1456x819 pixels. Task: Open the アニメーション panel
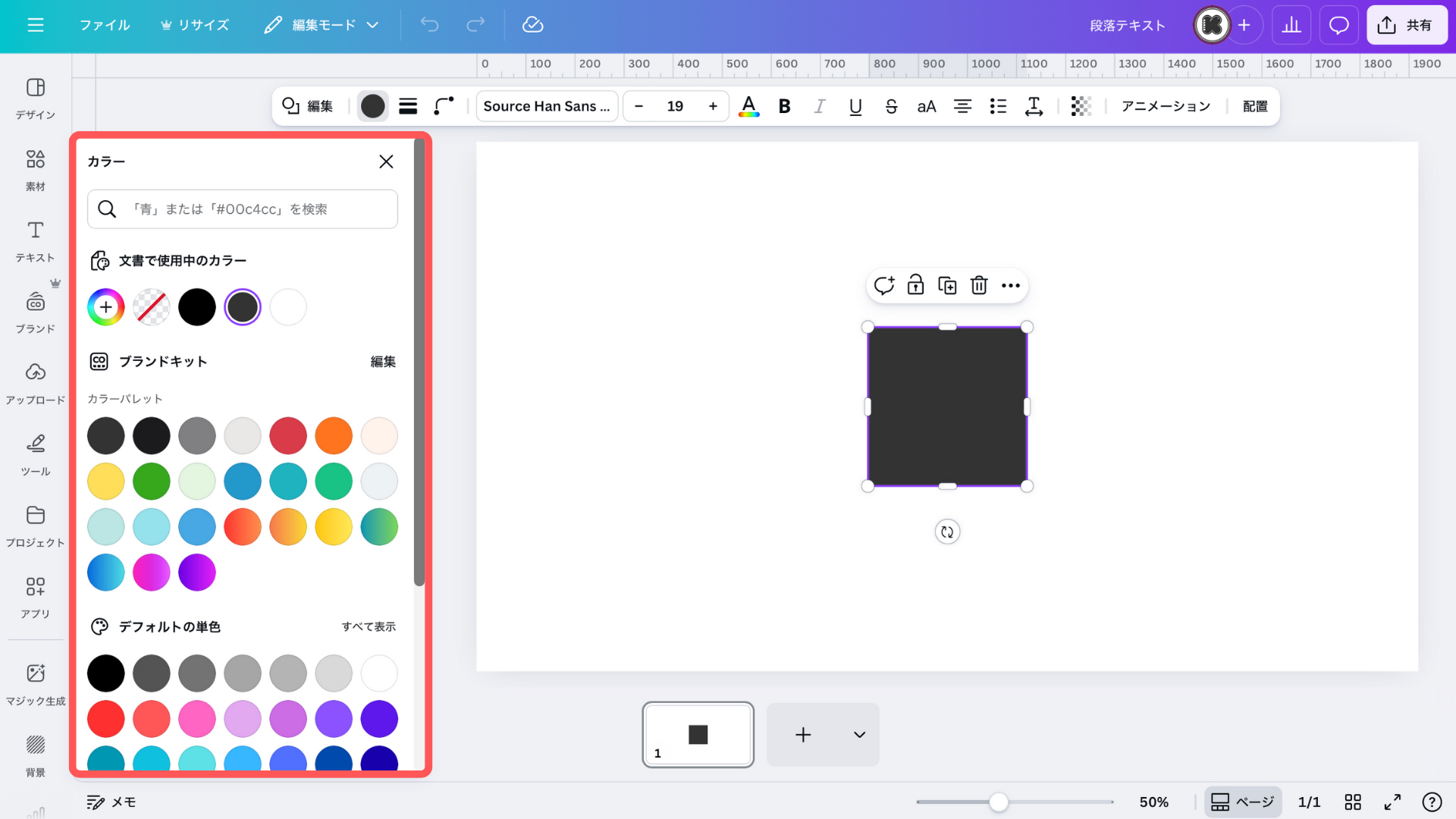coord(1166,106)
